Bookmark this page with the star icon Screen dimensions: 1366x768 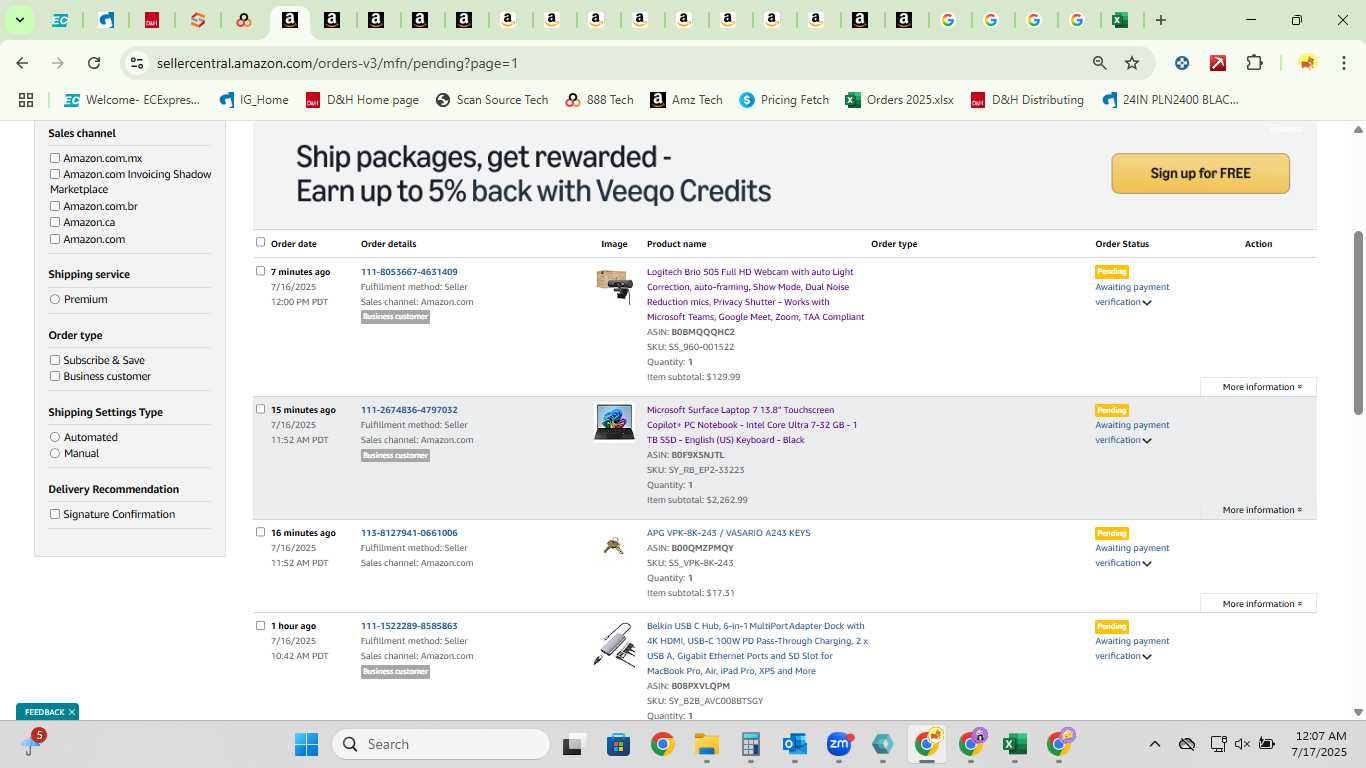click(x=1132, y=63)
